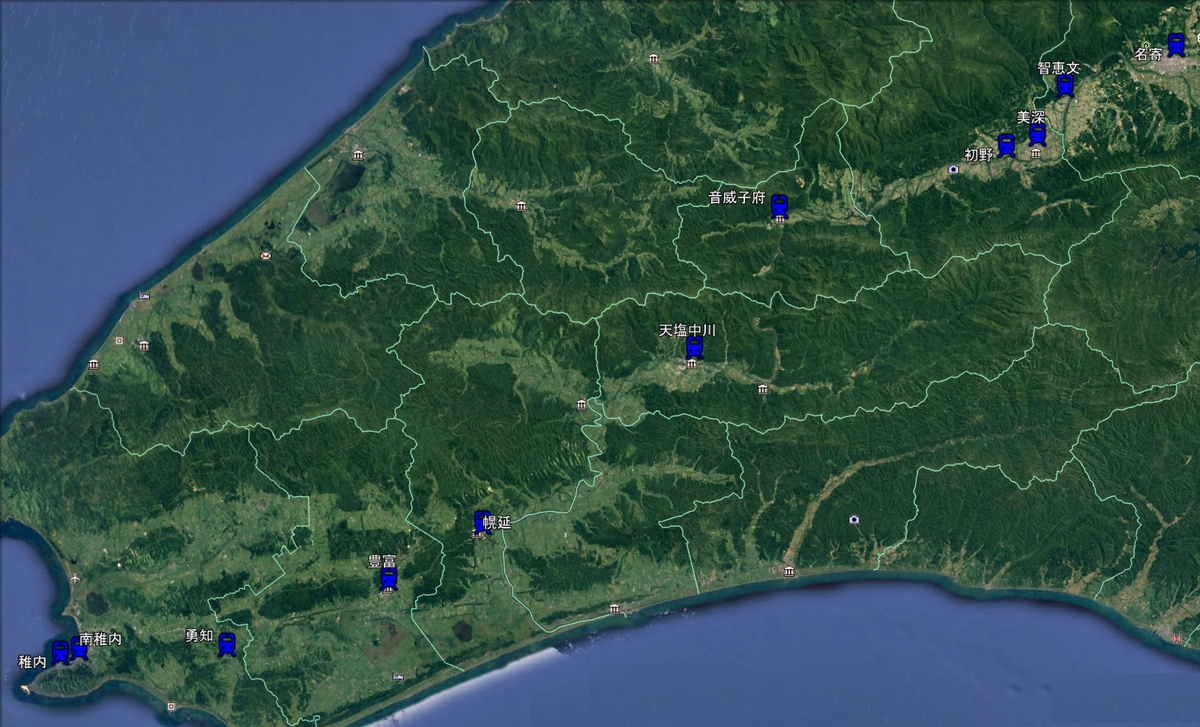This screenshot has height=727, width=1200.
Task: Select the 音威子府 station train icon
Action: [780, 207]
